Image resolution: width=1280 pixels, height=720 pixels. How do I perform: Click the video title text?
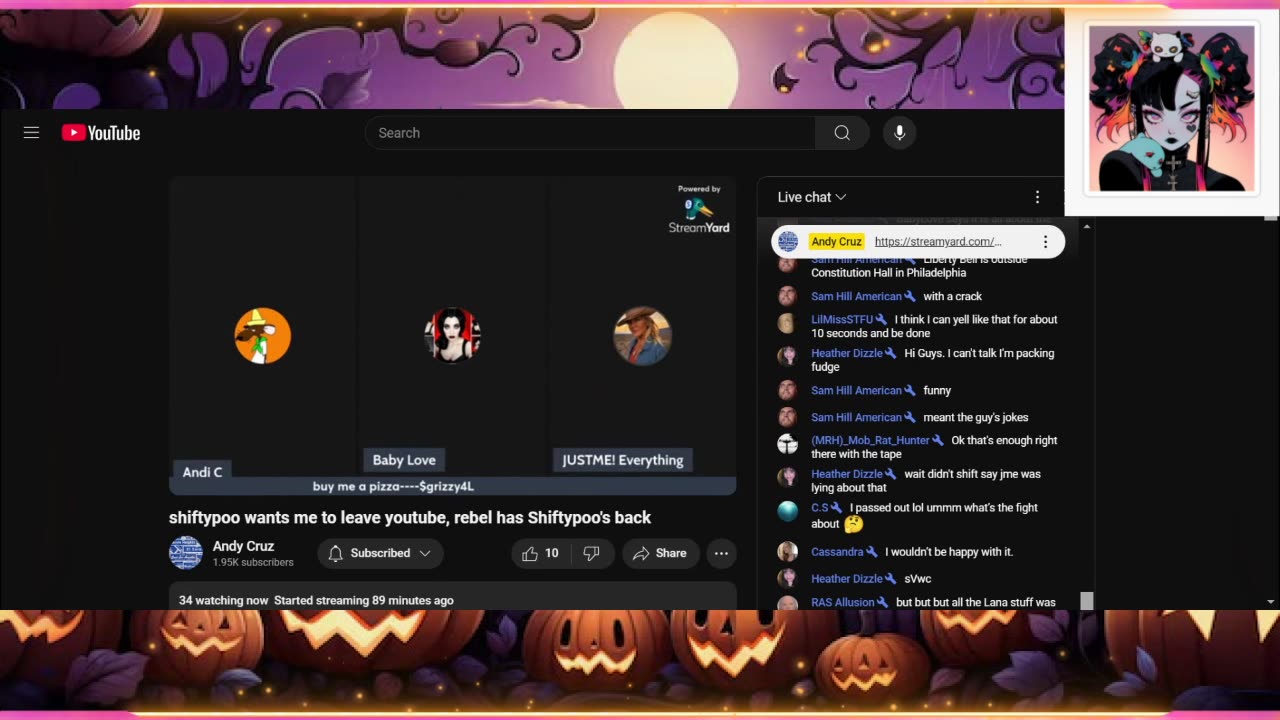(410, 517)
